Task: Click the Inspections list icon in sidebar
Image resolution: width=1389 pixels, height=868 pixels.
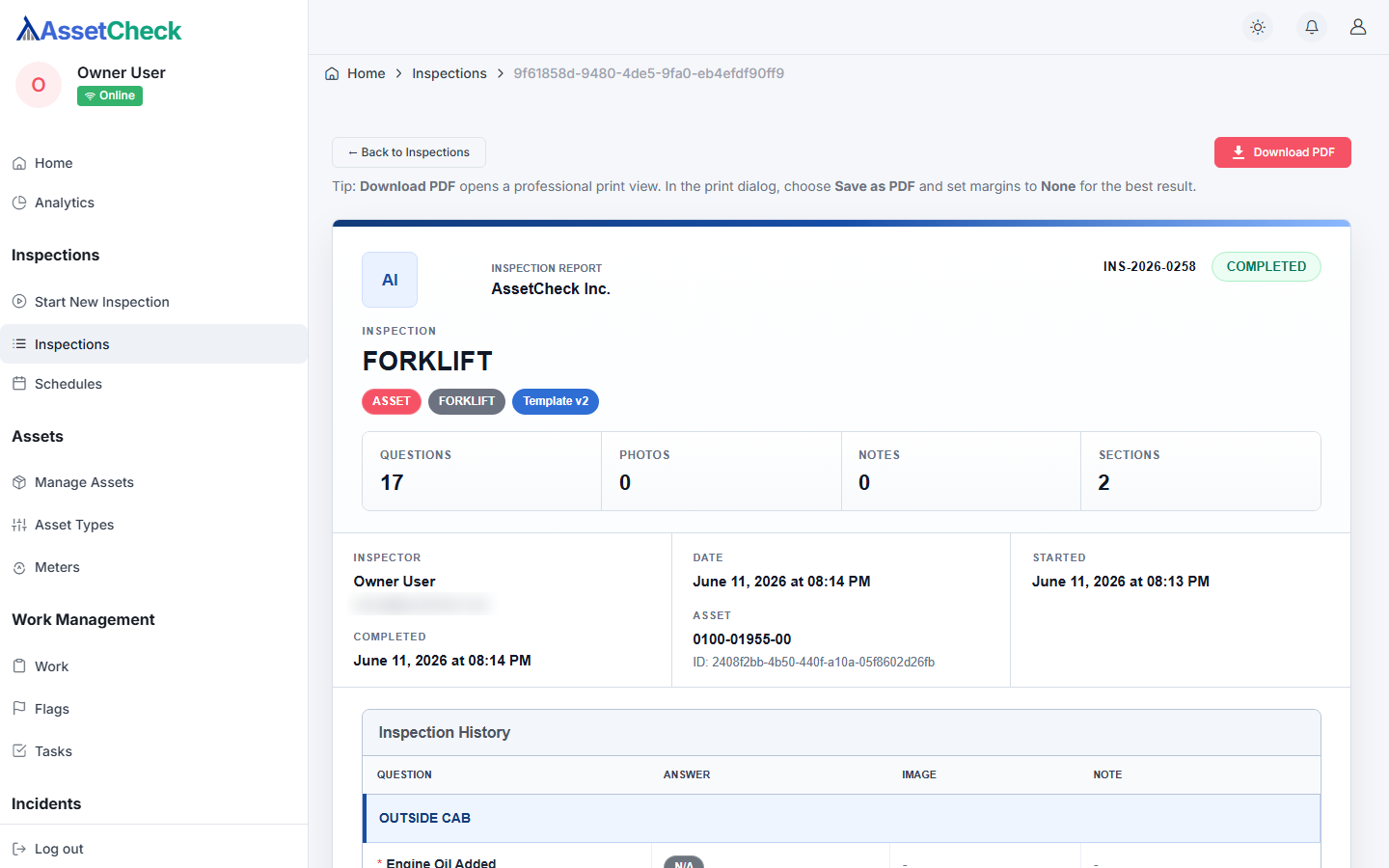Action: (x=19, y=344)
